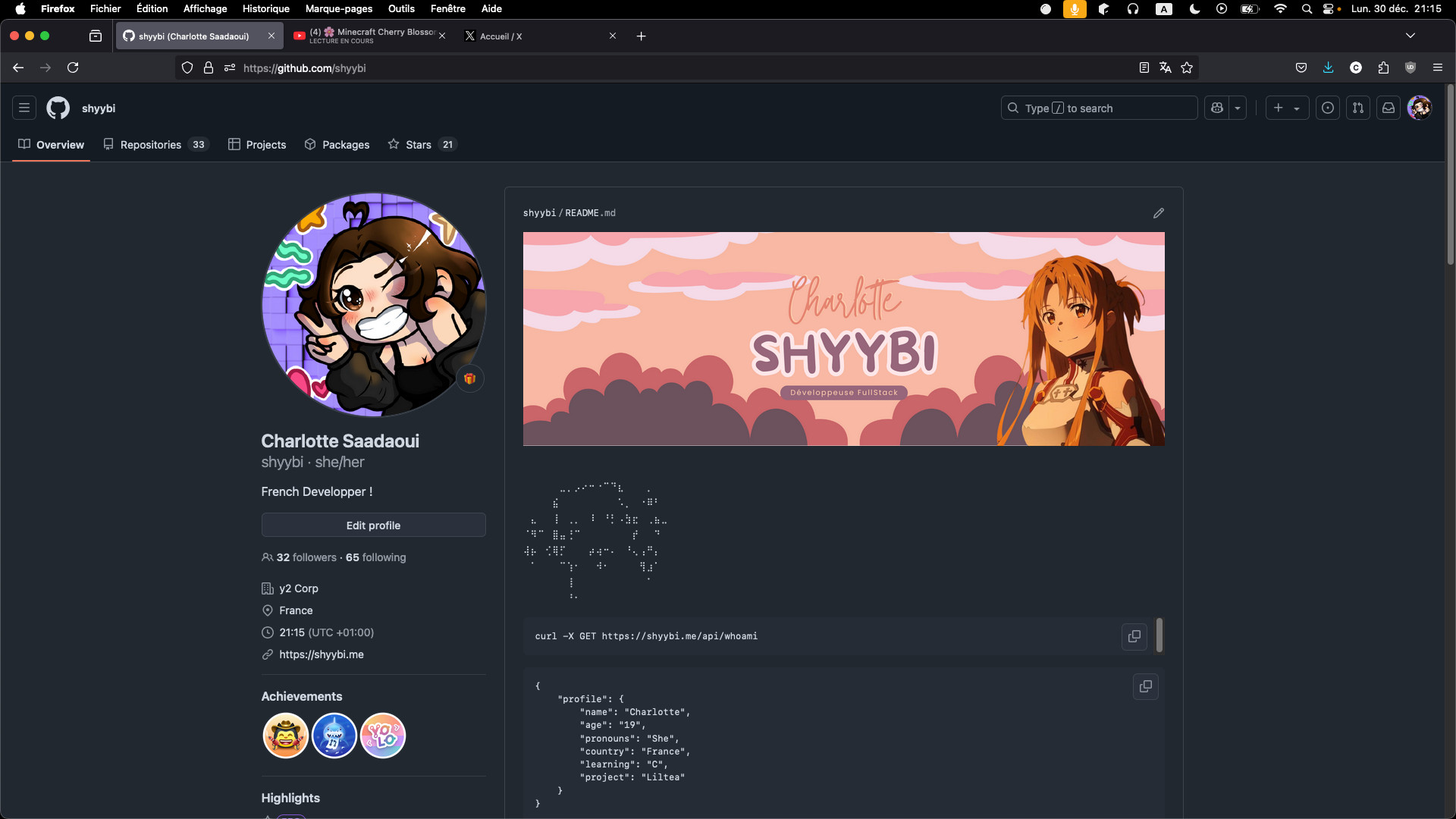Screen dimensions: 1456x819
Task: Open the Repositories tab
Action: (155, 144)
